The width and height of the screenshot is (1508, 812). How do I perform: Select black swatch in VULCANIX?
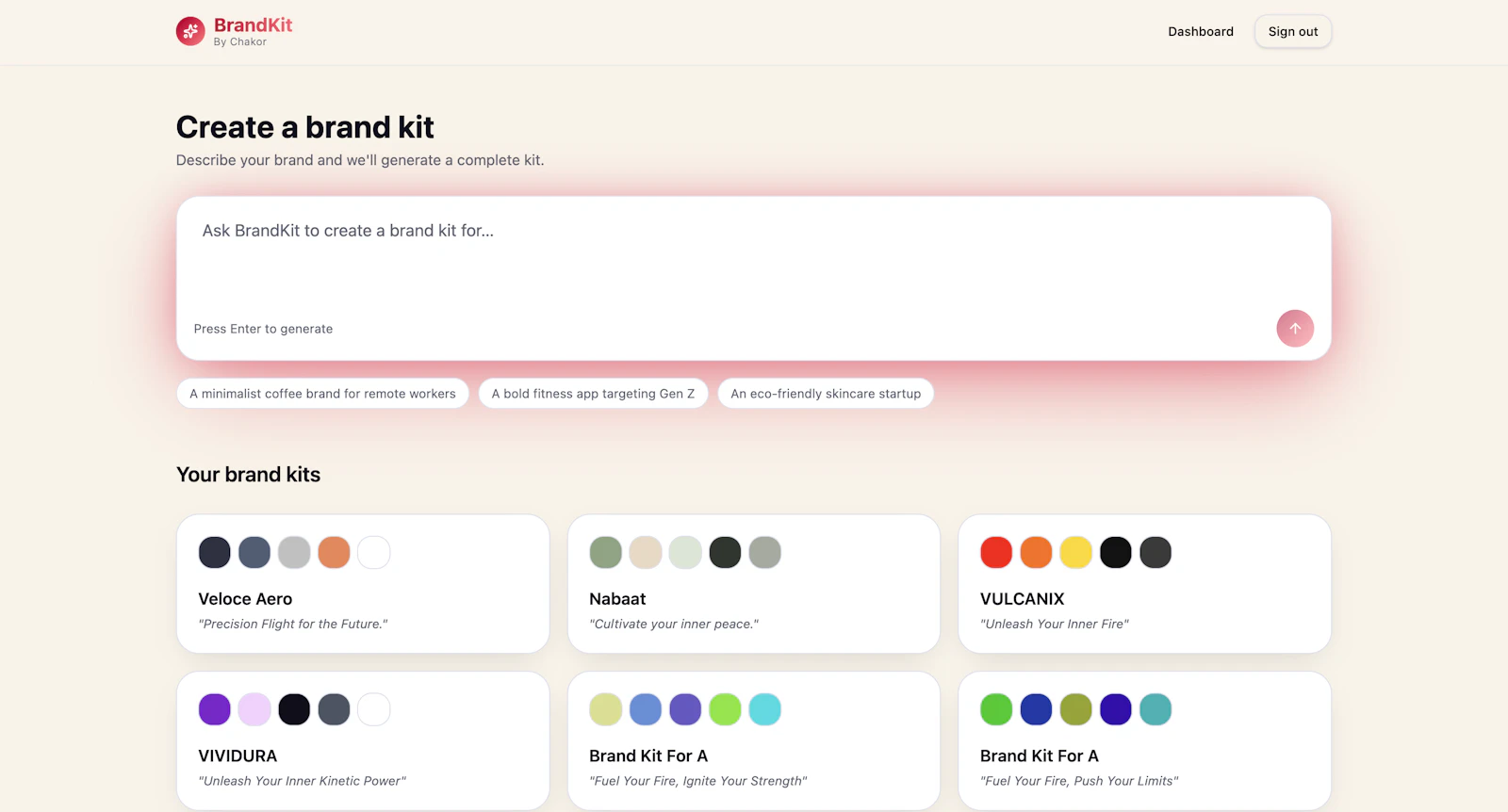click(x=1116, y=553)
